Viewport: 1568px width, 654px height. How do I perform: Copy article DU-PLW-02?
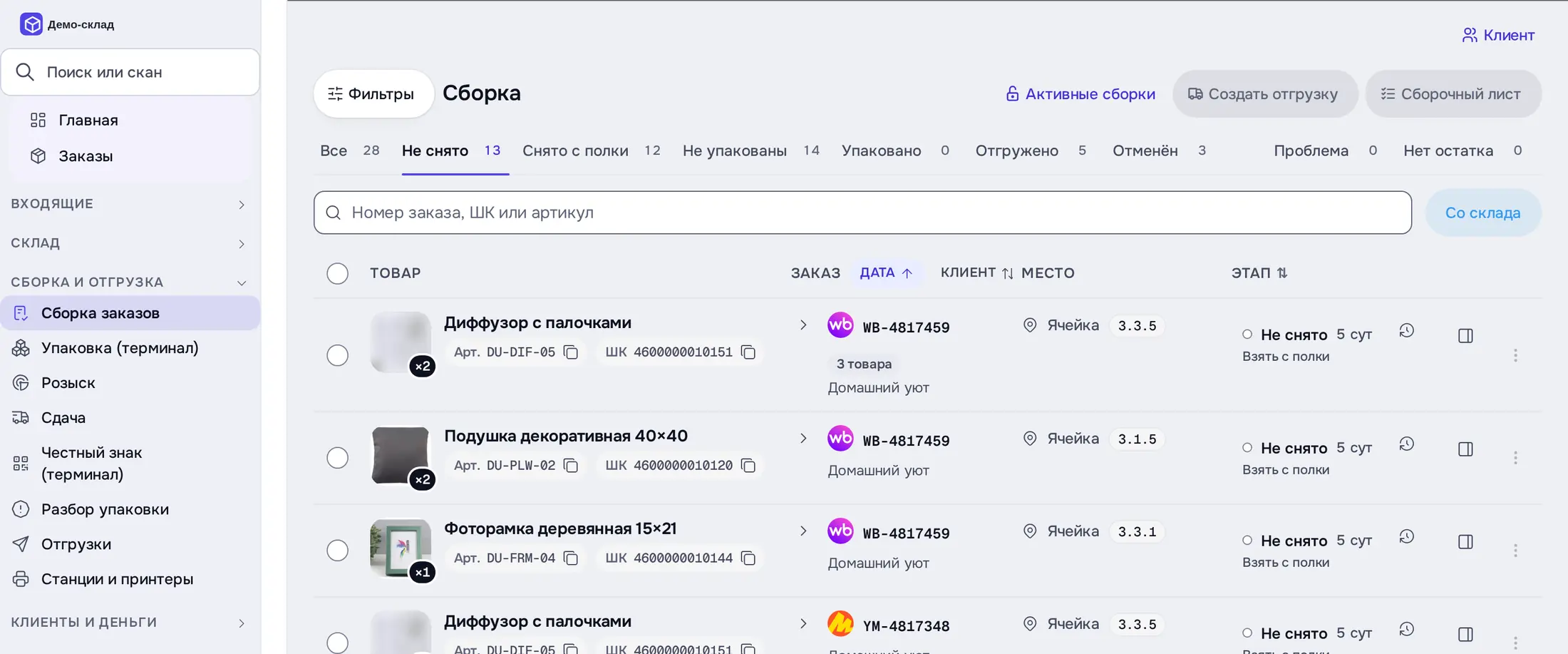[571, 466]
